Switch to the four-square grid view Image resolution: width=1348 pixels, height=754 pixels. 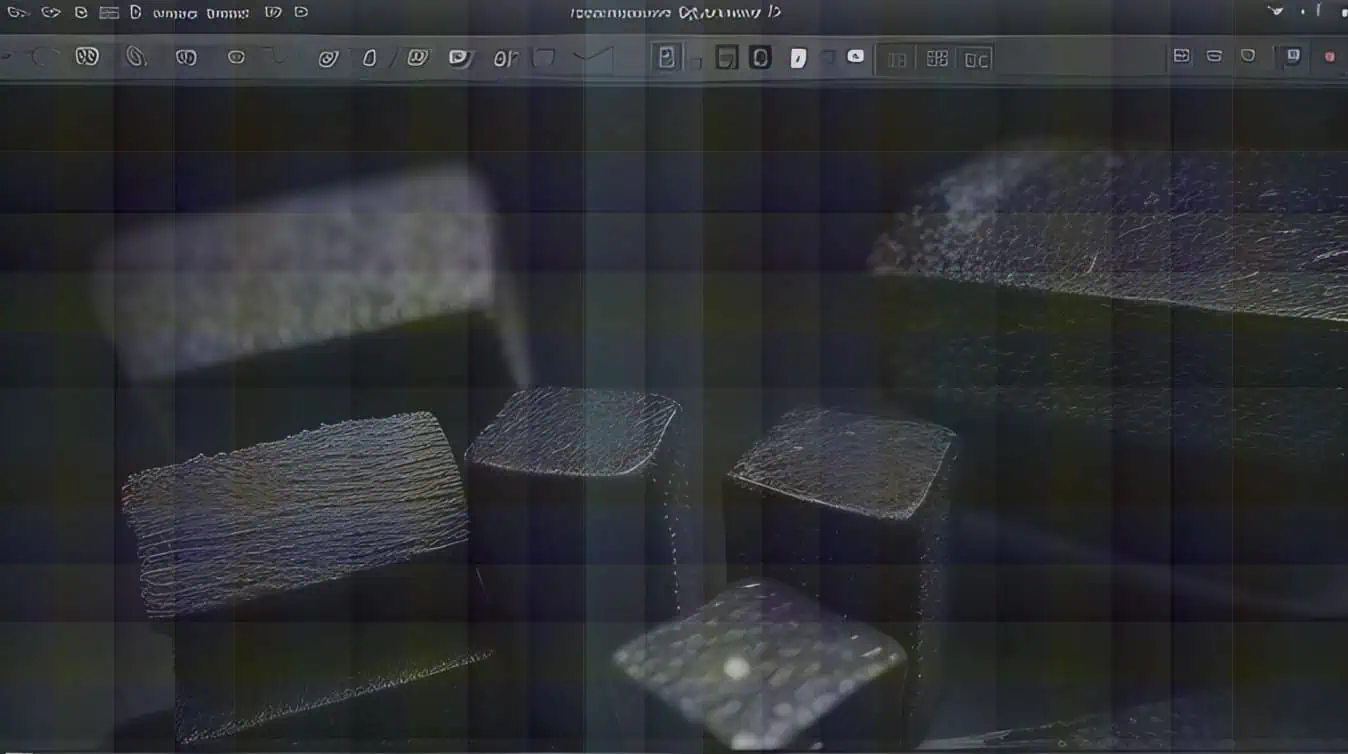tap(937, 59)
